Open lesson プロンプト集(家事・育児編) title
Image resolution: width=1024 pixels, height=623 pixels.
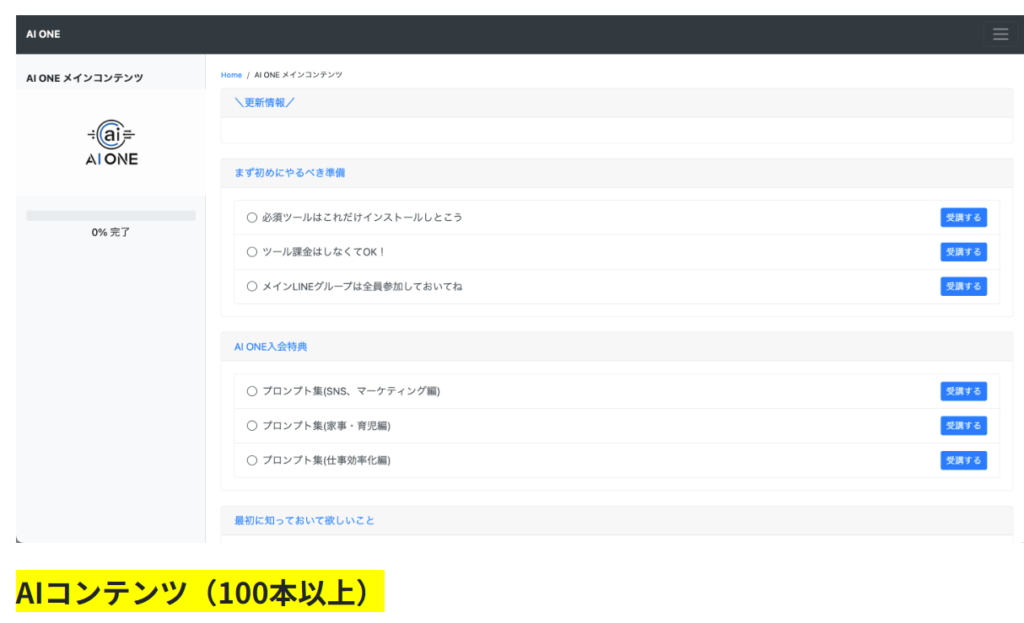[x=327, y=426]
